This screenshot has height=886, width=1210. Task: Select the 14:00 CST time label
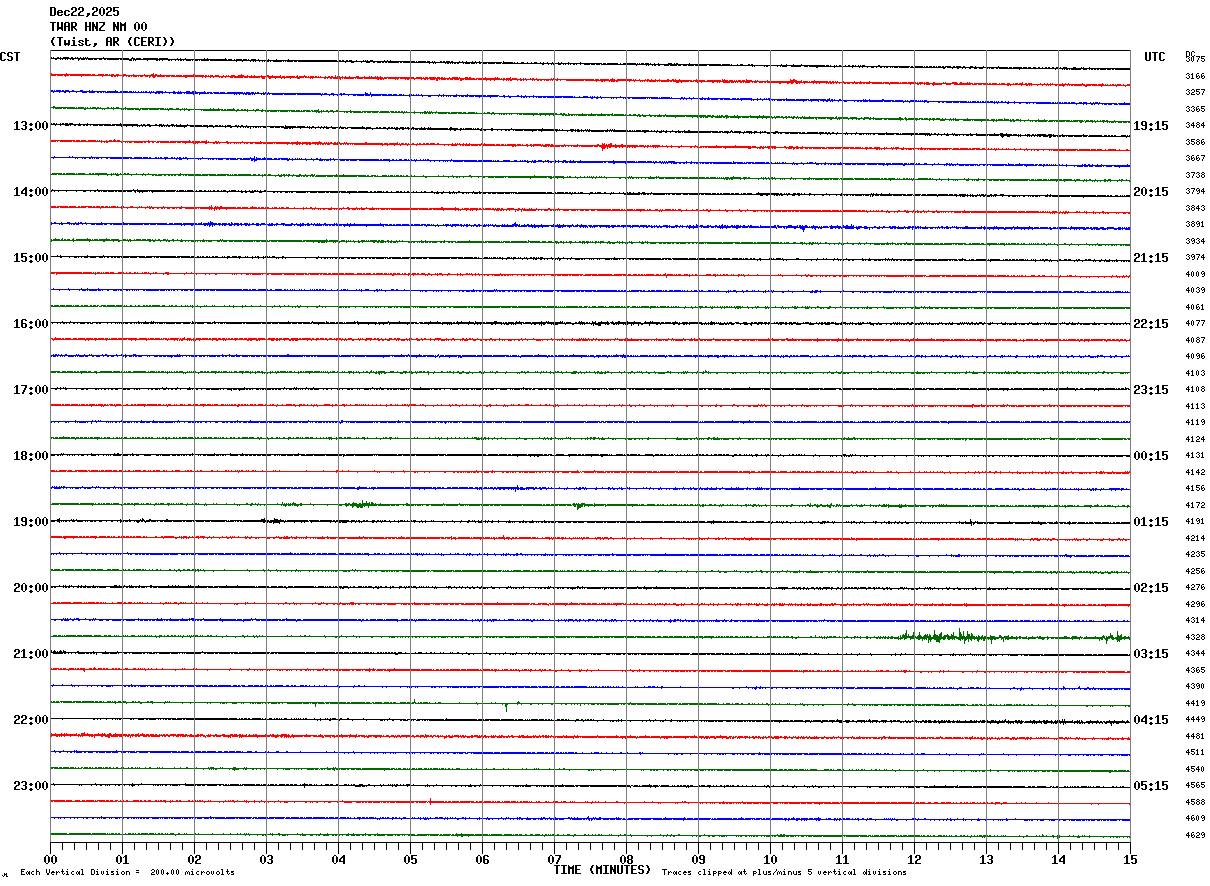(31, 192)
